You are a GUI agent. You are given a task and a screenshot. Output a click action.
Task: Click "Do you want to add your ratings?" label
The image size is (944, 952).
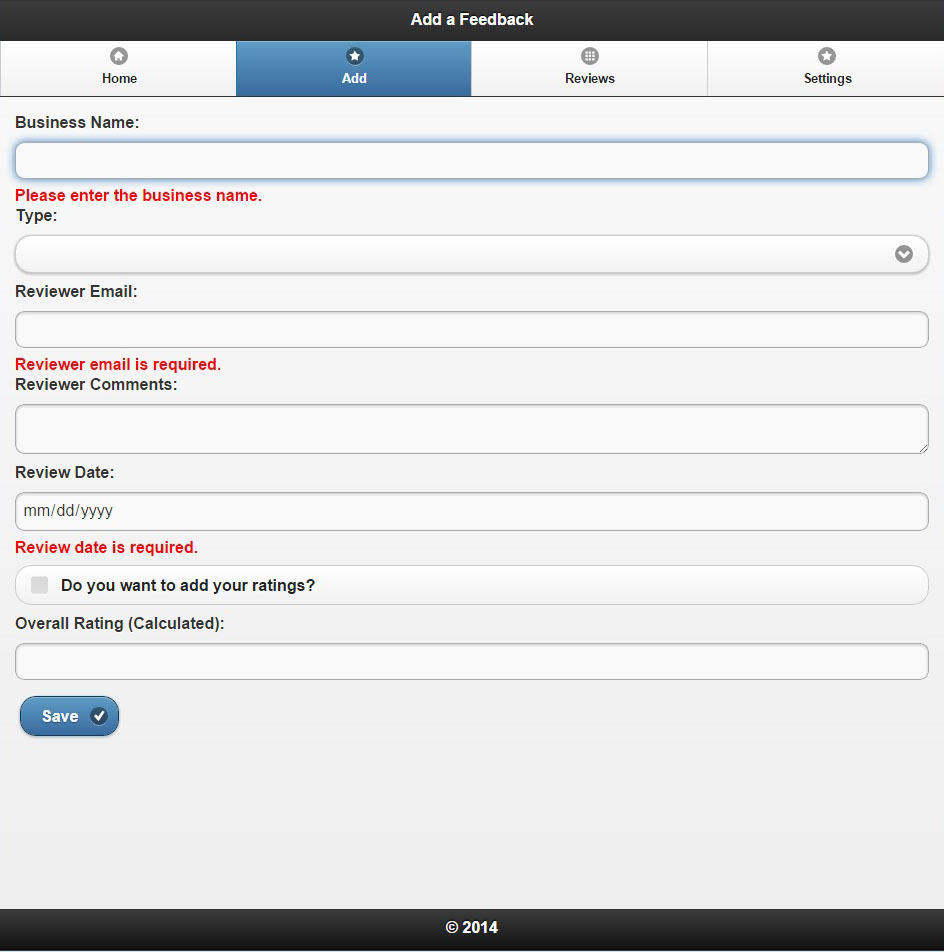point(188,585)
